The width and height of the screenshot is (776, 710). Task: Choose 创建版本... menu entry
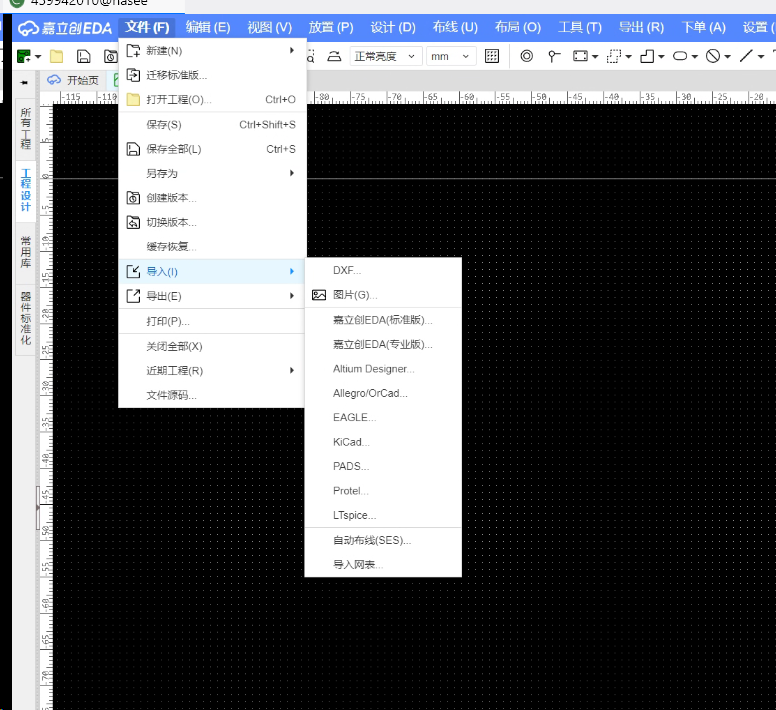click(x=212, y=198)
